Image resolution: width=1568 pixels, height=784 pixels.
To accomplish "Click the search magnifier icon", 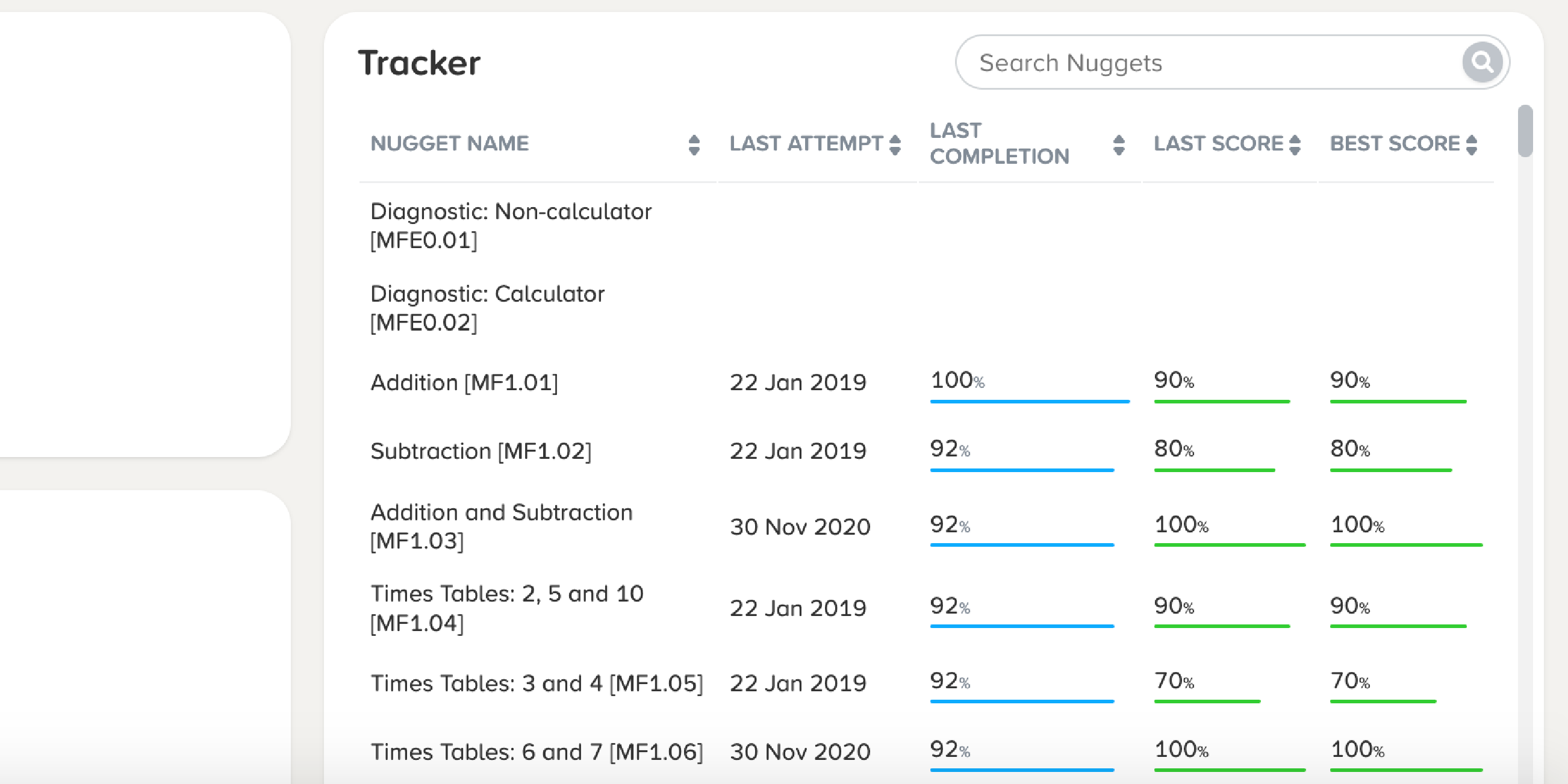I will click(x=1482, y=61).
